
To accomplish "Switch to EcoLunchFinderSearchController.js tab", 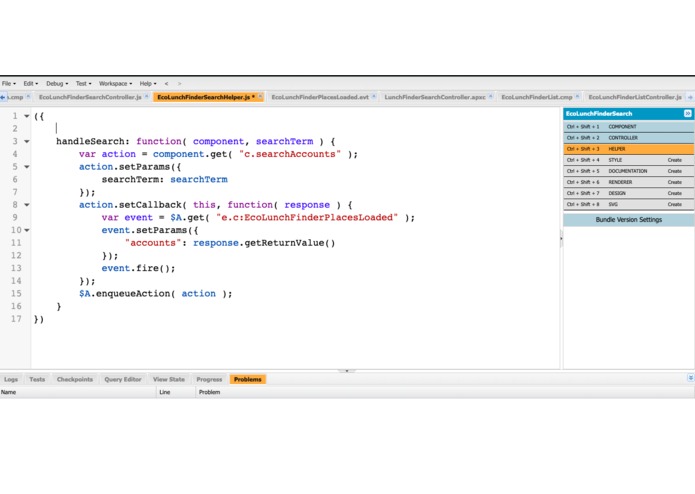I will [x=90, y=97].
